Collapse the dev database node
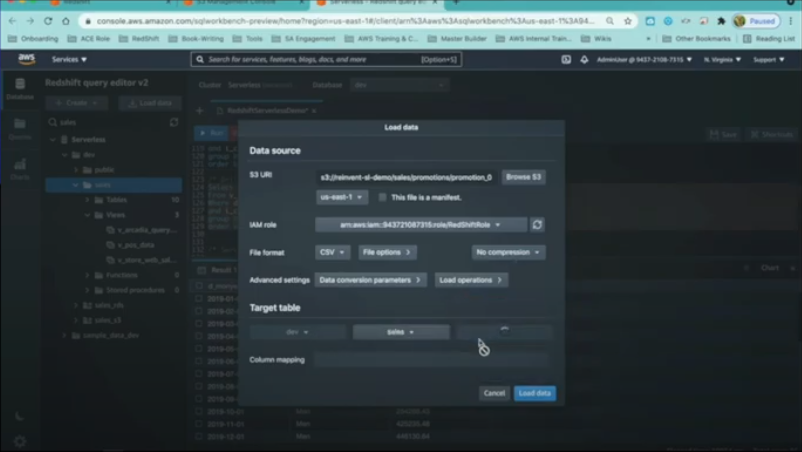Viewport: 802px width, 452px height. click(65, 154)
